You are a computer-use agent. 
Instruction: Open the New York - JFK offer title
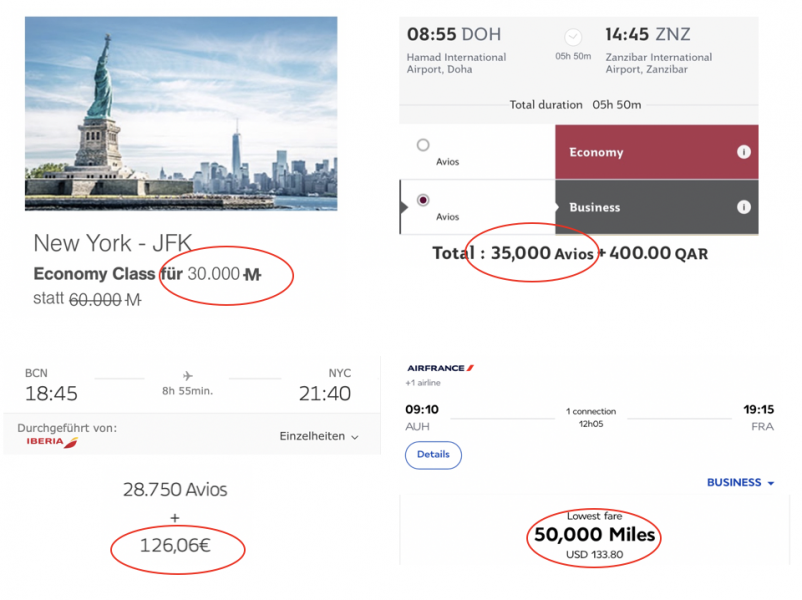112,243
